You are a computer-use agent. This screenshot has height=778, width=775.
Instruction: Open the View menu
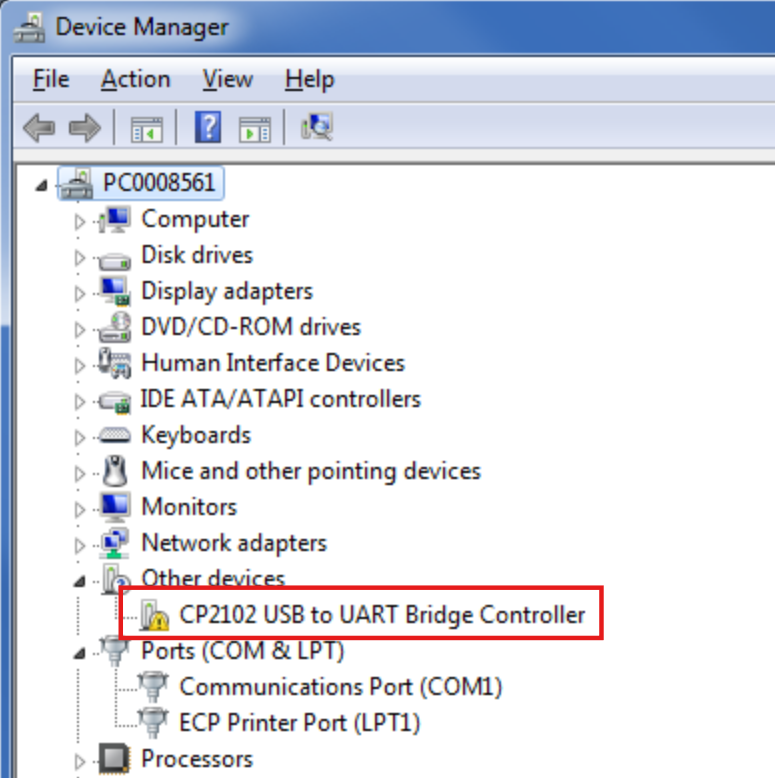point(228,79)
